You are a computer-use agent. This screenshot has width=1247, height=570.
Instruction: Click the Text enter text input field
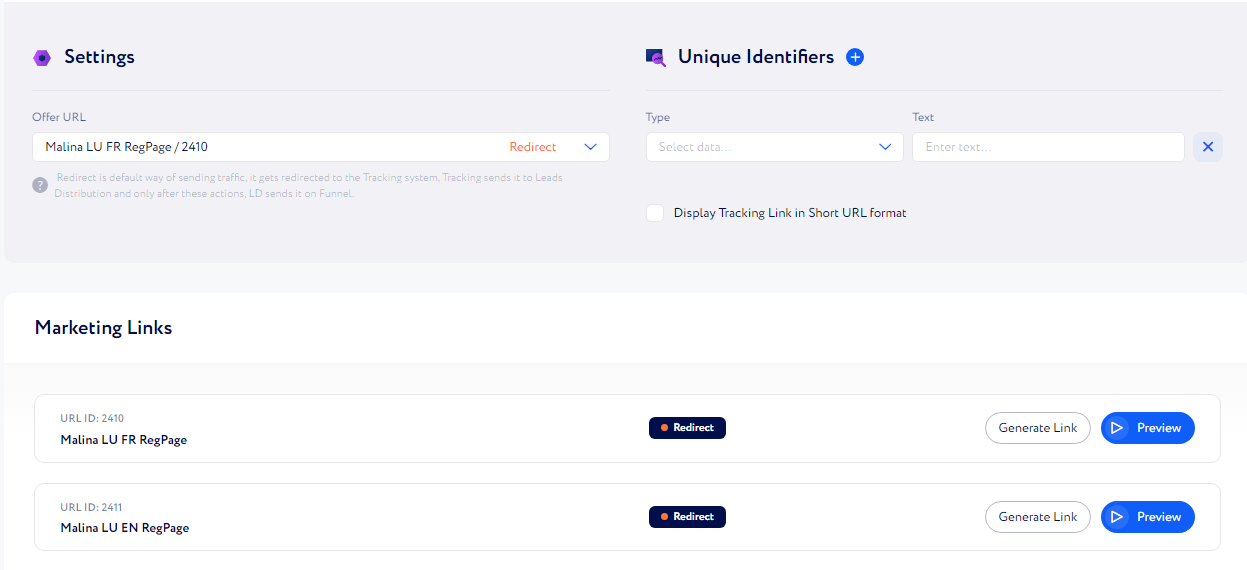[1048, 147]
